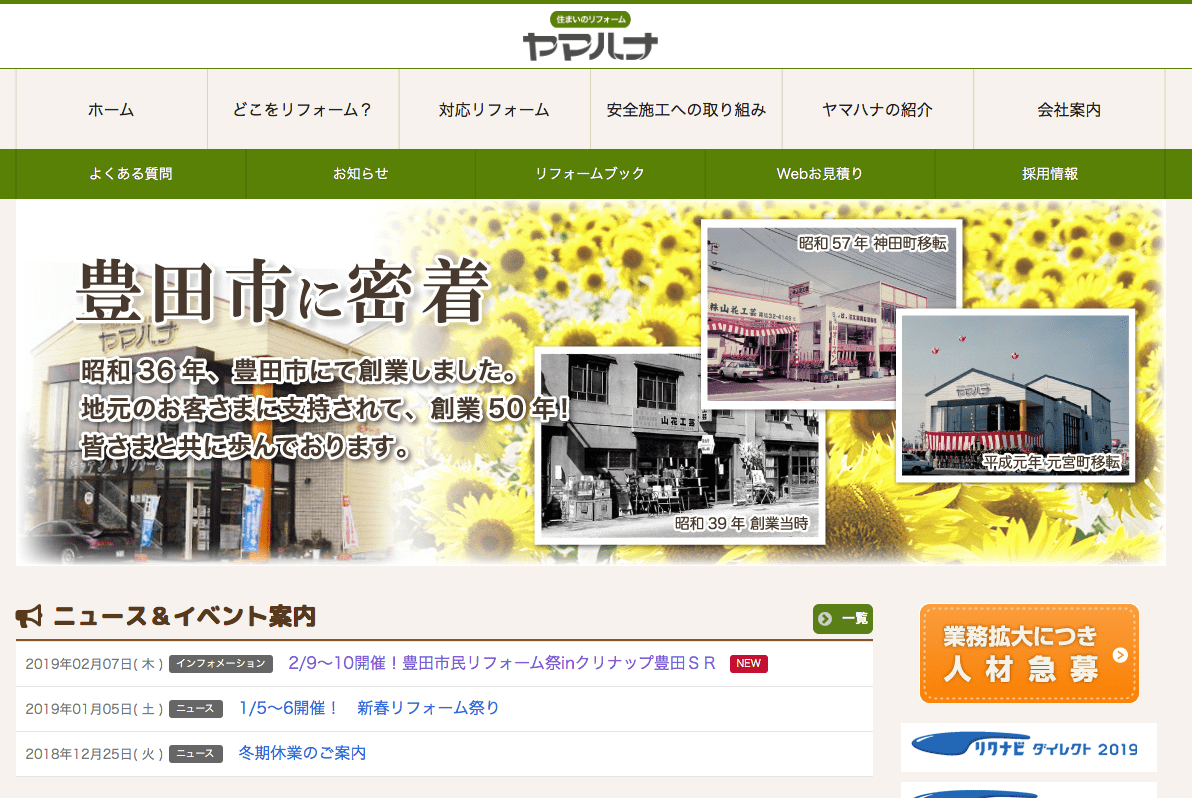This screenshot has width=1192, height=798.
Task: Open the リクナビダイレクト 2019 banner
Action: [x=1029, y=748]
